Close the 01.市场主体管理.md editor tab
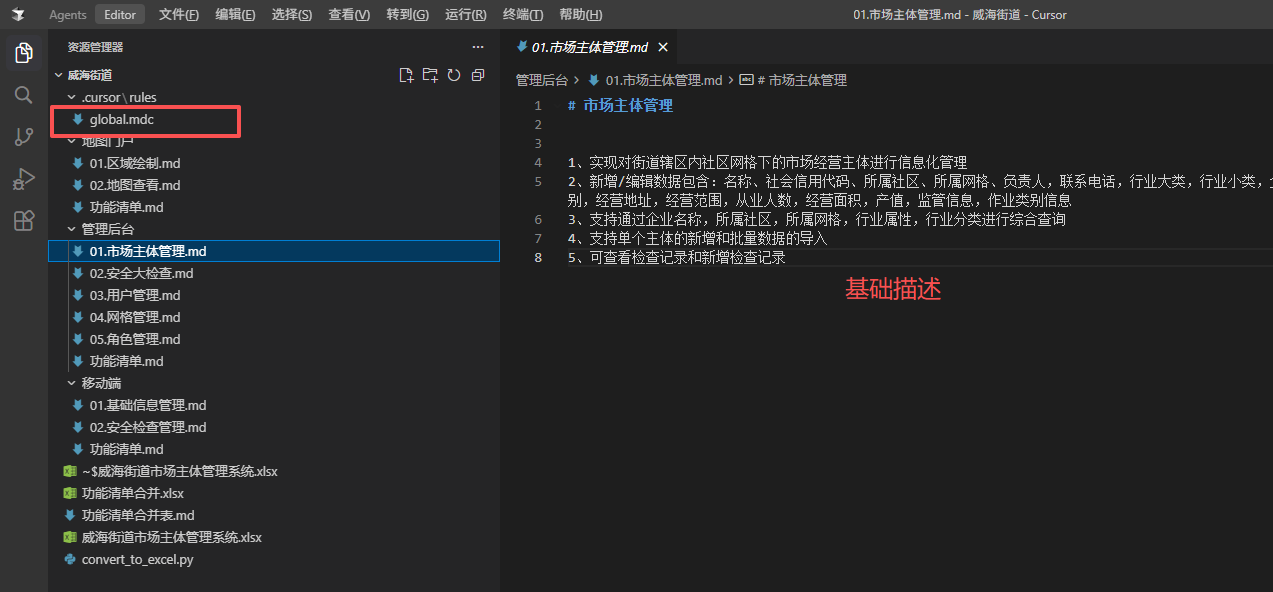Viewport: 1273px width, 592px height. (x=662, y=47)
